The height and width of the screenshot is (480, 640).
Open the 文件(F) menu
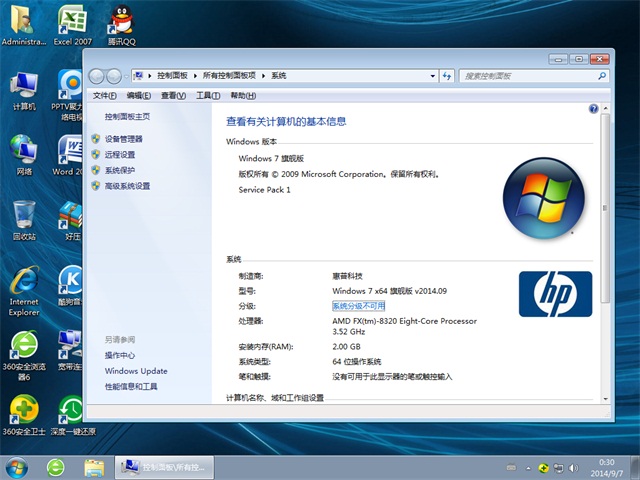(105, 96)
